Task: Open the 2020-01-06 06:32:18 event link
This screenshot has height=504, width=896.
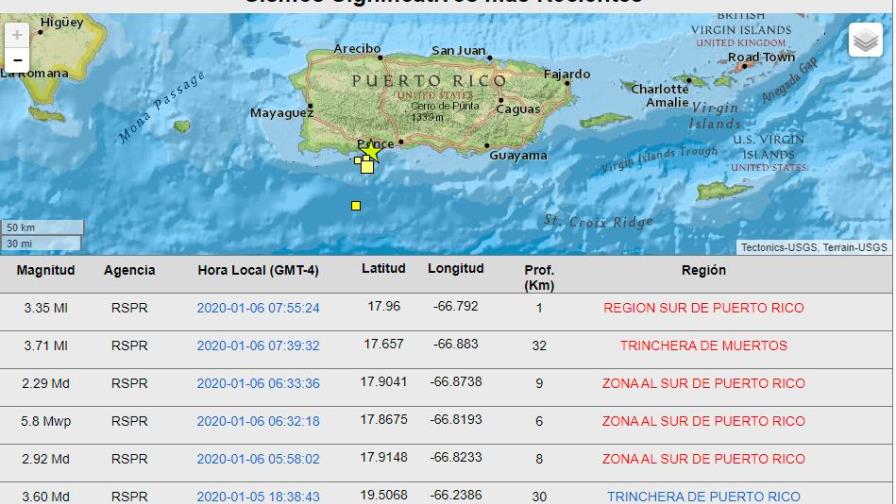Action: click(258, 421)
